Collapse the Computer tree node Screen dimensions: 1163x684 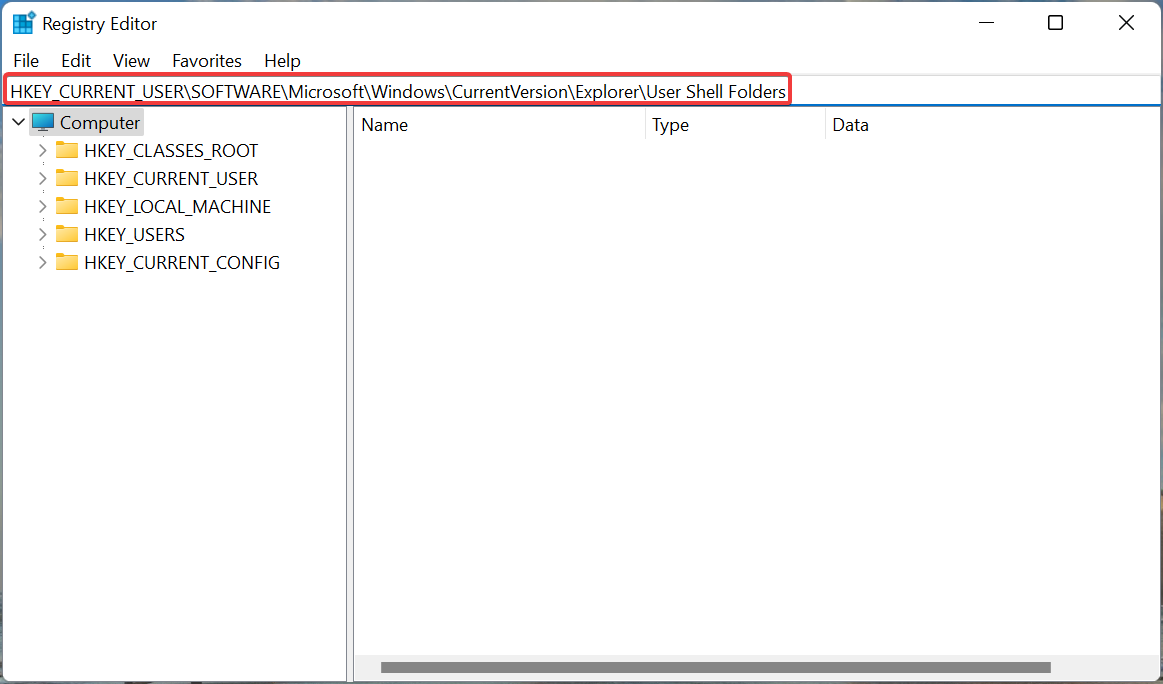click(x=19, y=122)
